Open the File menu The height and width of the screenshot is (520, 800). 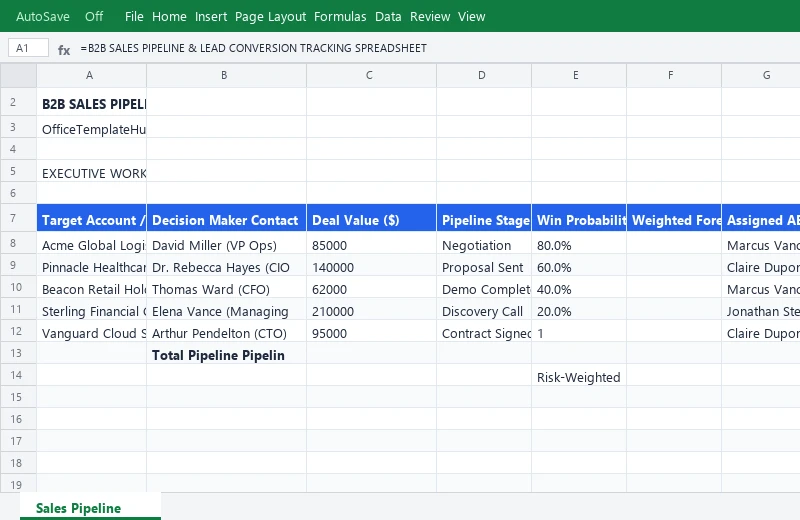(x=134, y=16)
